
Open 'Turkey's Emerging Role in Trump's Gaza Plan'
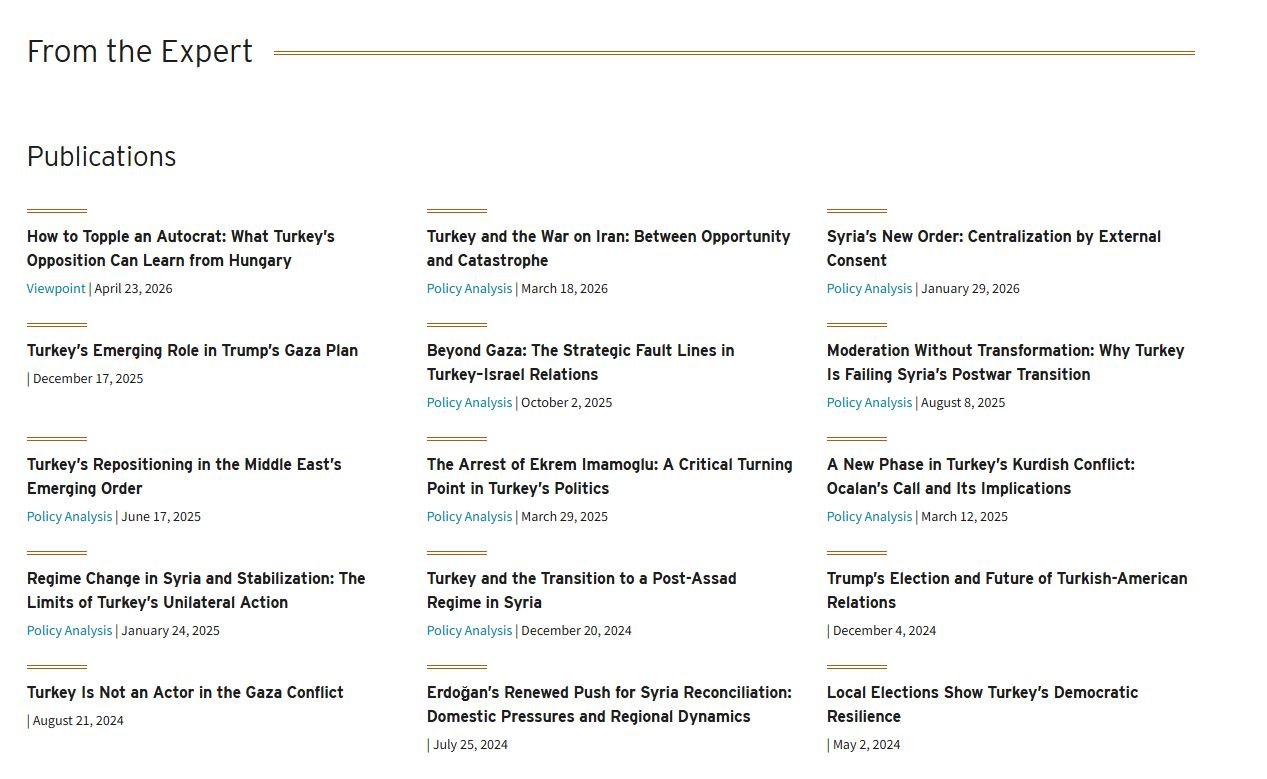[x=192, y=350]
